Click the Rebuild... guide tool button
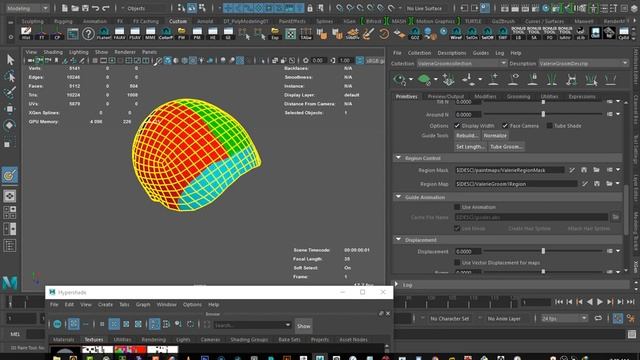The height and width of the screenshot is (360, 640). [x=467, y=136]
